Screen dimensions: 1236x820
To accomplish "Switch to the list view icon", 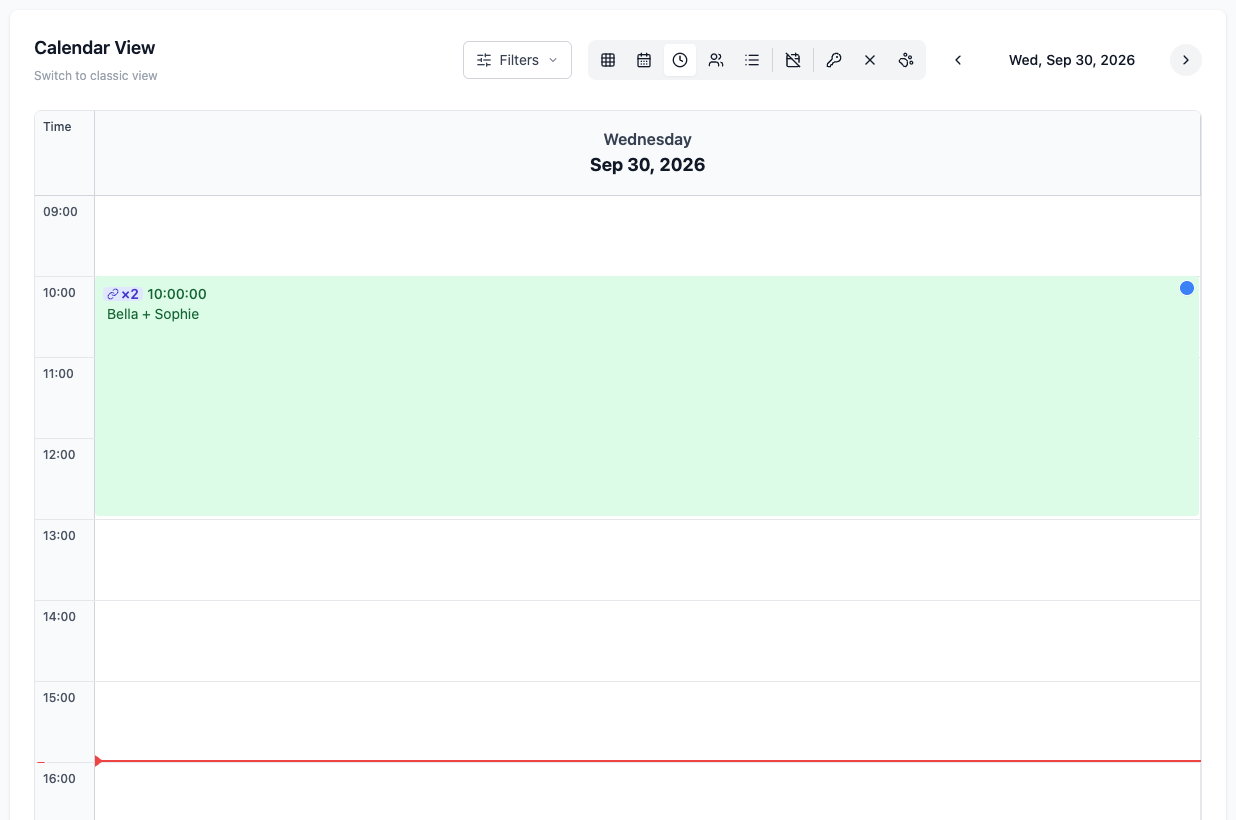I will click(x=752, y=60).
